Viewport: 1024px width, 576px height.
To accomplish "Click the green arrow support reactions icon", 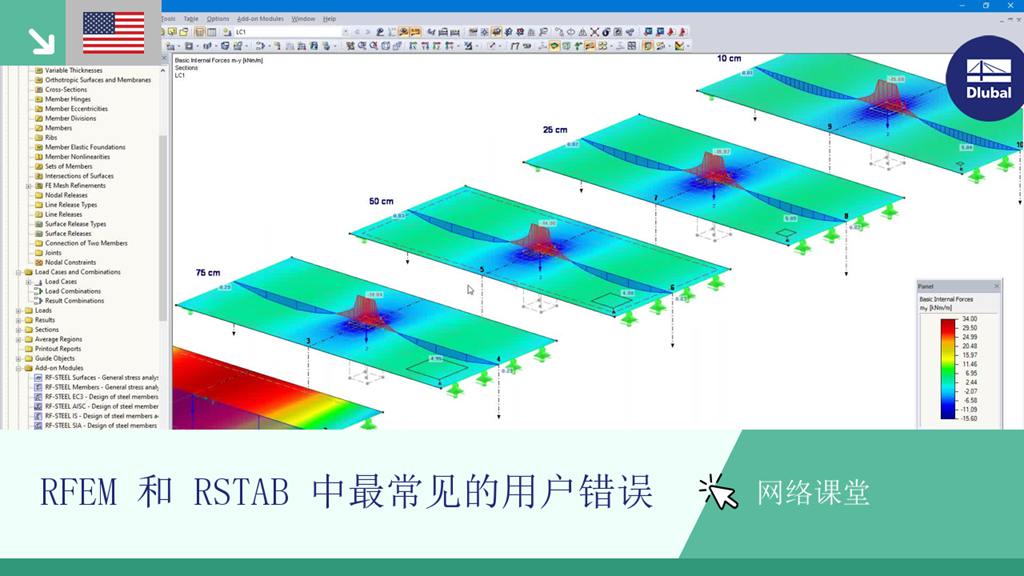I will pos(577,46).
